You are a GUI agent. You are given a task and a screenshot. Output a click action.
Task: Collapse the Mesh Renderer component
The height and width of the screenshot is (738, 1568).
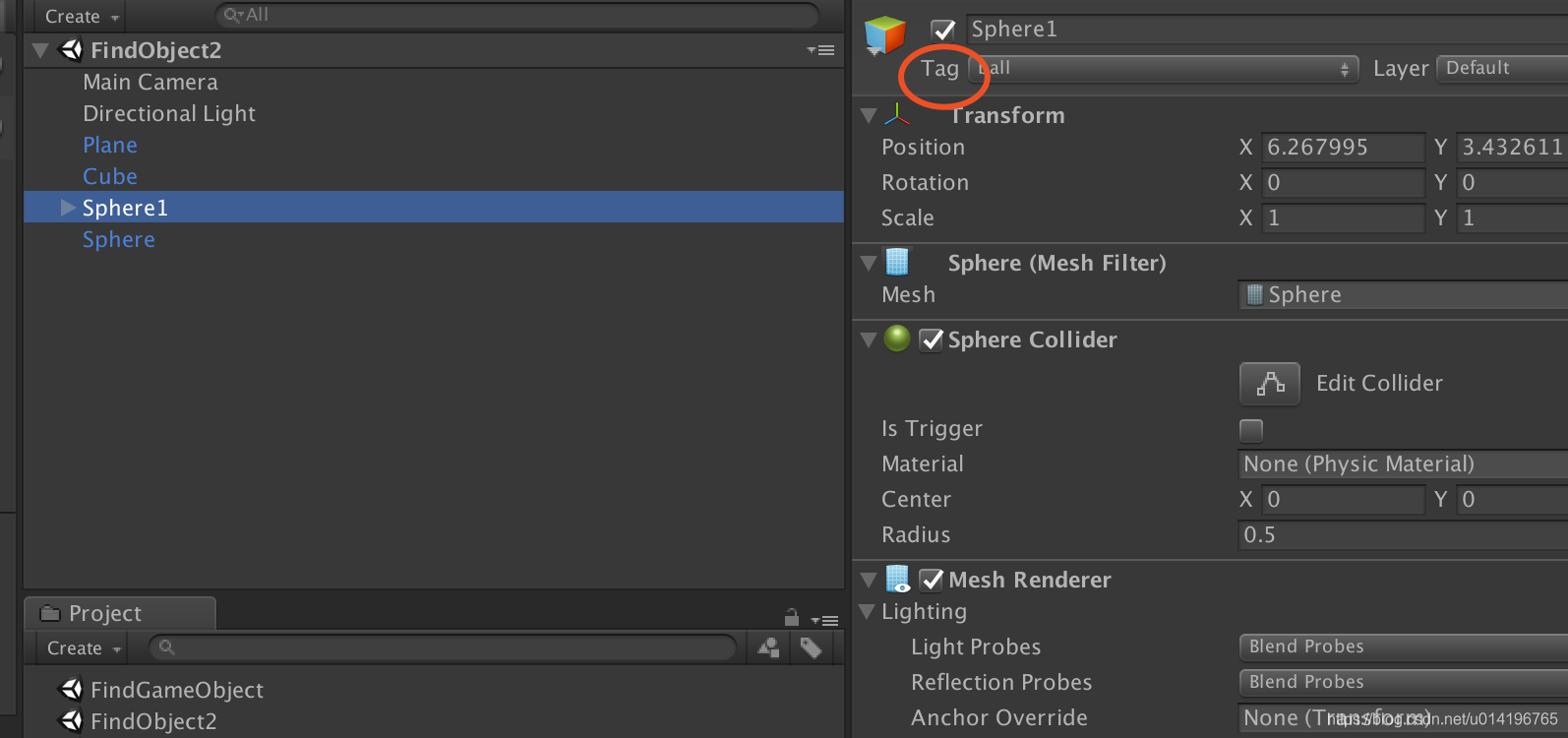(869, 580)
